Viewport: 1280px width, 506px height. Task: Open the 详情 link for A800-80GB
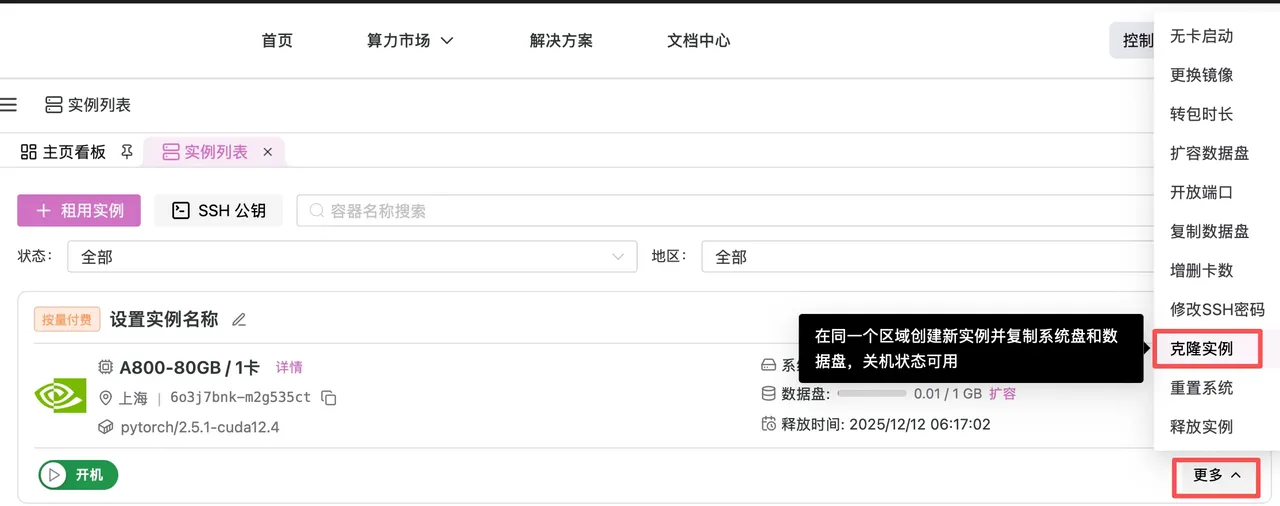[x=289, y=367]
